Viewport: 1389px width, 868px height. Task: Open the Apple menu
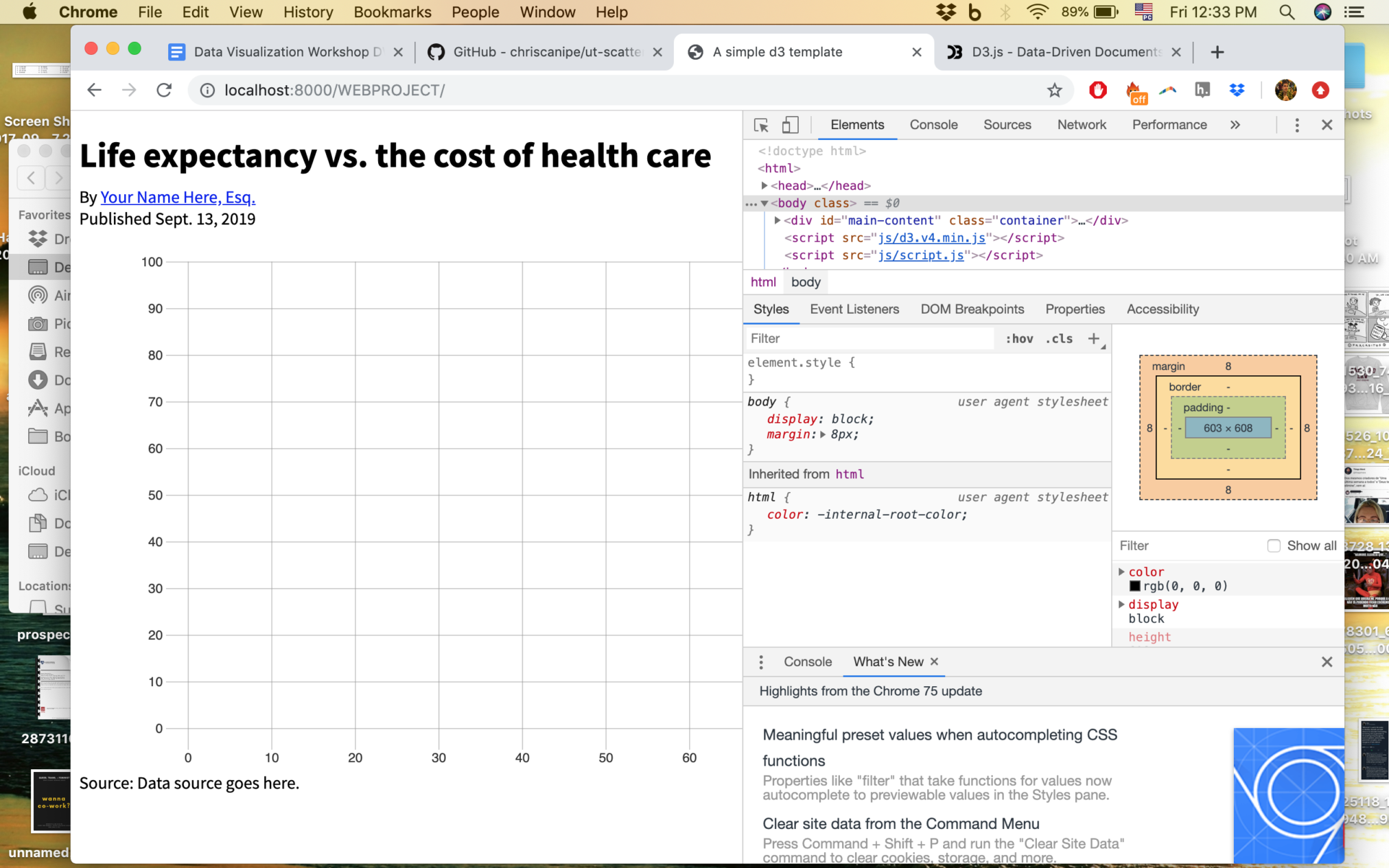[30, 12]
